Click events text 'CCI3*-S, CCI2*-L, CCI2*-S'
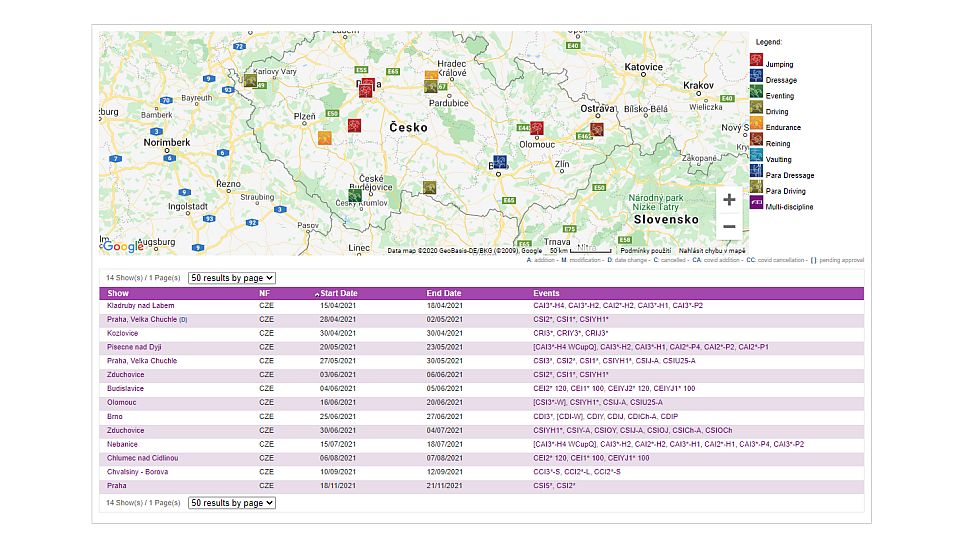The width and height of the screenshot is (960, 540). click(x=577, y=472)
